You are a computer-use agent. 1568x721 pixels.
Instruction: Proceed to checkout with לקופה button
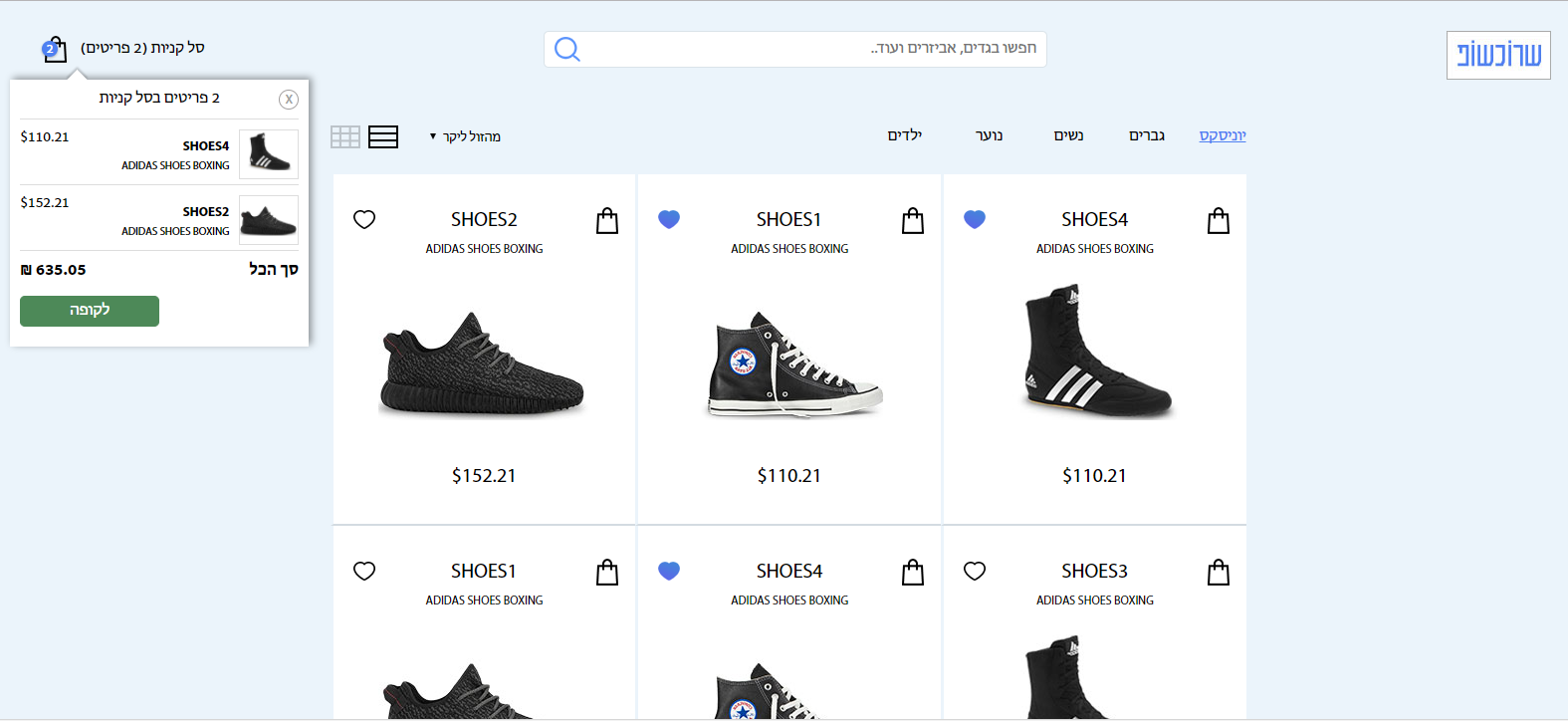tap(90, 311)
